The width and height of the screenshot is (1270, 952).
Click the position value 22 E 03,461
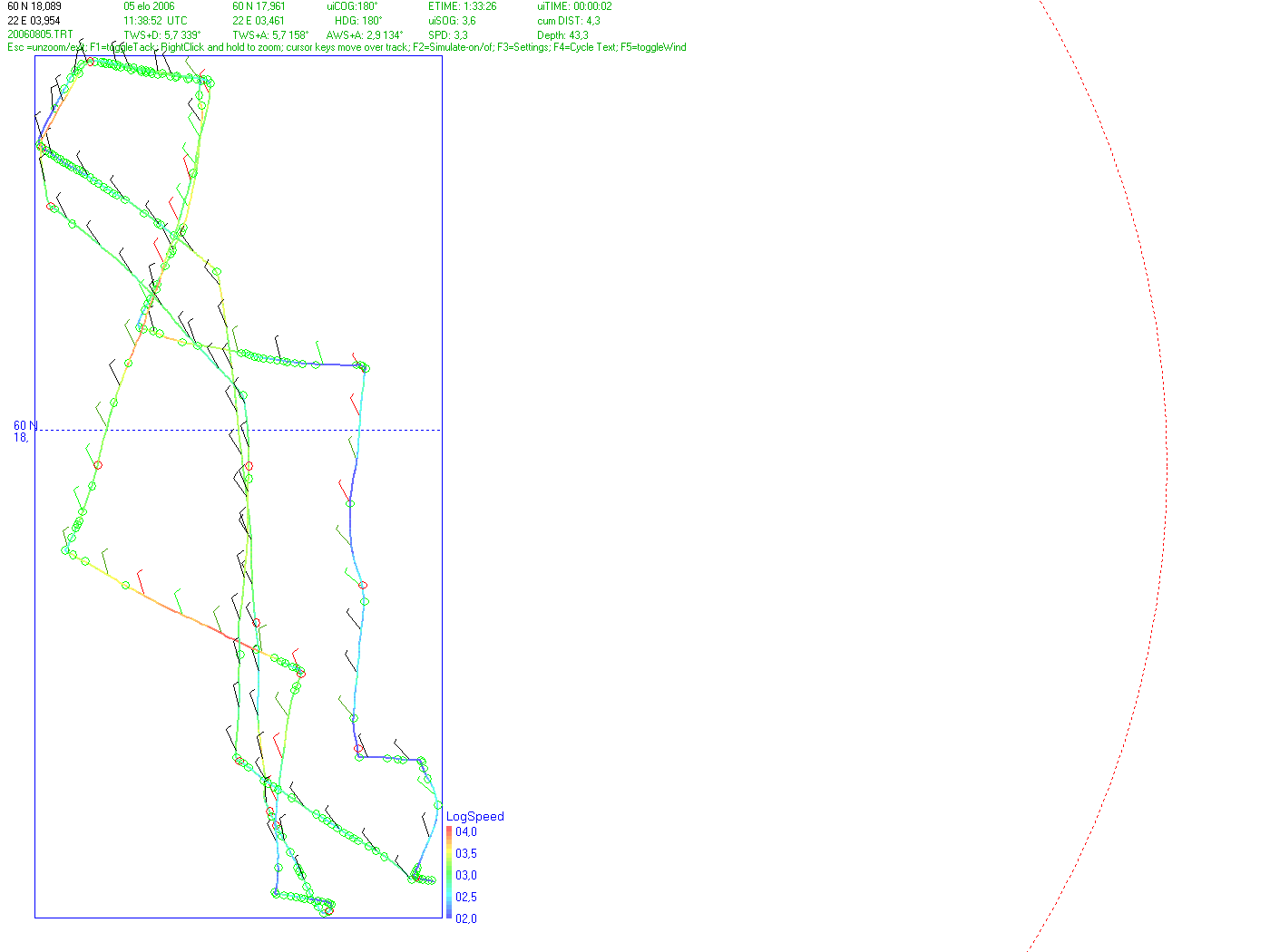click(x=258, y=21)
